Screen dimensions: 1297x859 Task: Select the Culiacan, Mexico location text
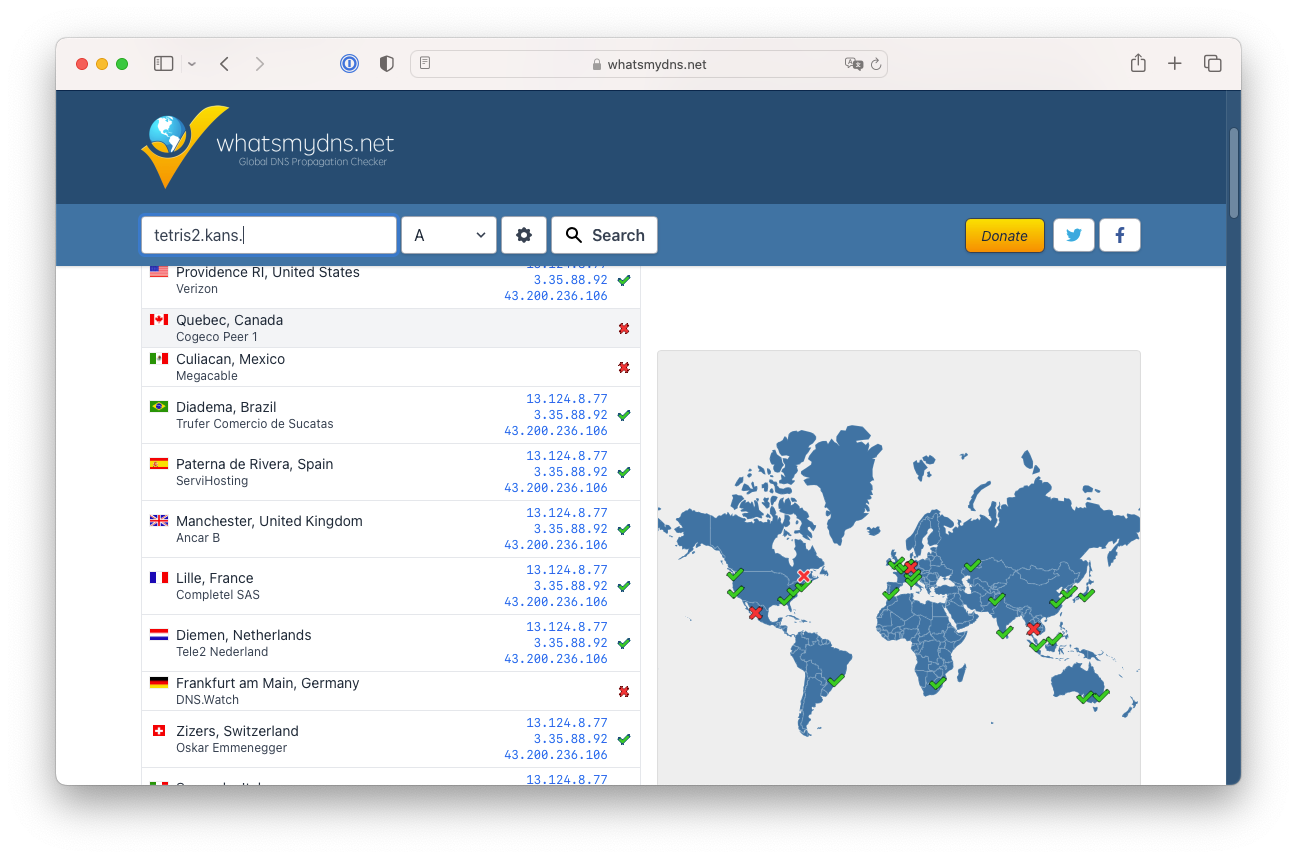click(230, 359)
